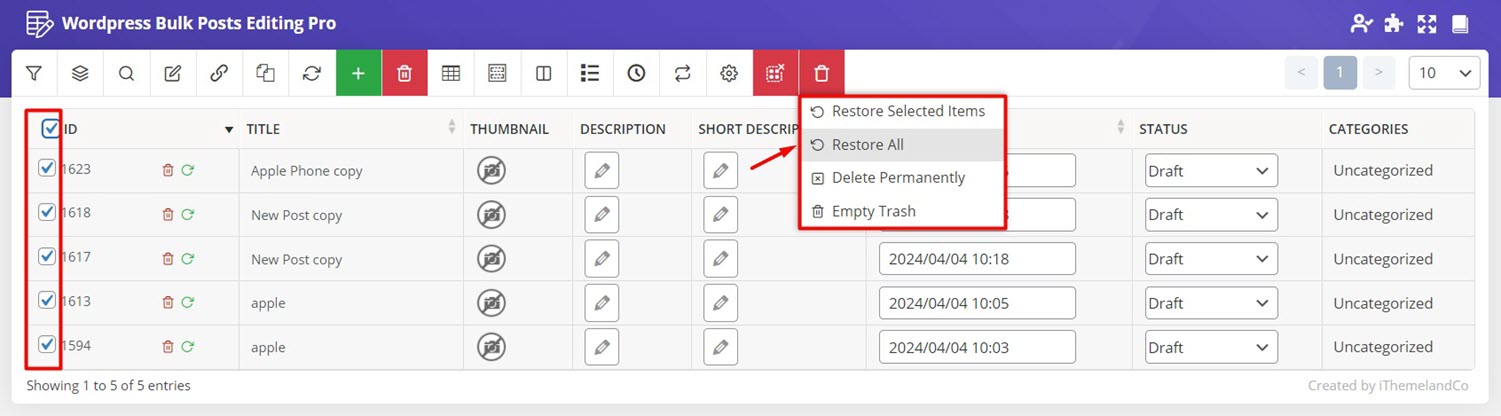Uncheck the checkbox for row 1617
Viewport: 1501px width, 416px height.
[46, 256]
